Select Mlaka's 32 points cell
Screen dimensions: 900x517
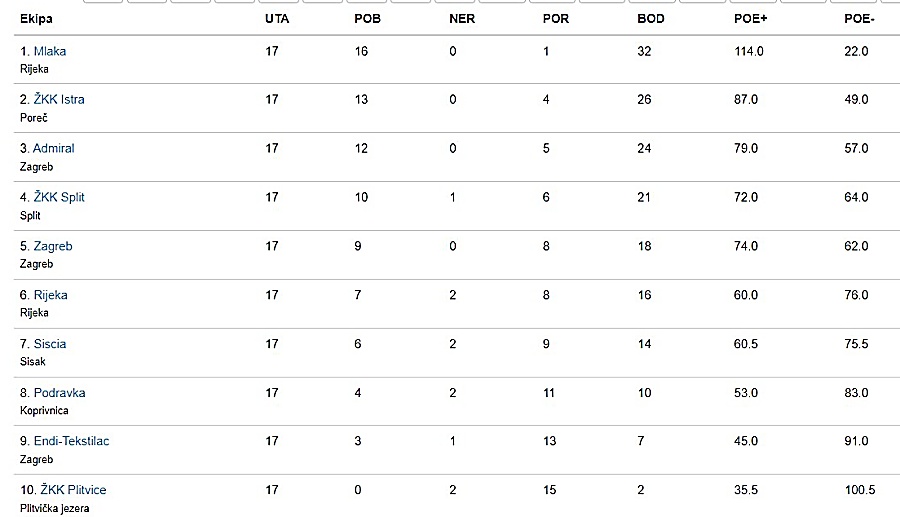tap(644, 51)
